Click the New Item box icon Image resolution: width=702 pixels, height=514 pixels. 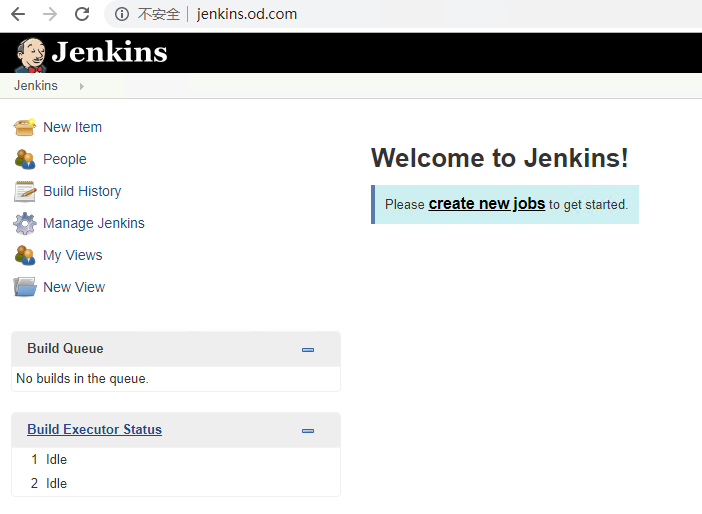coord(25,127)
